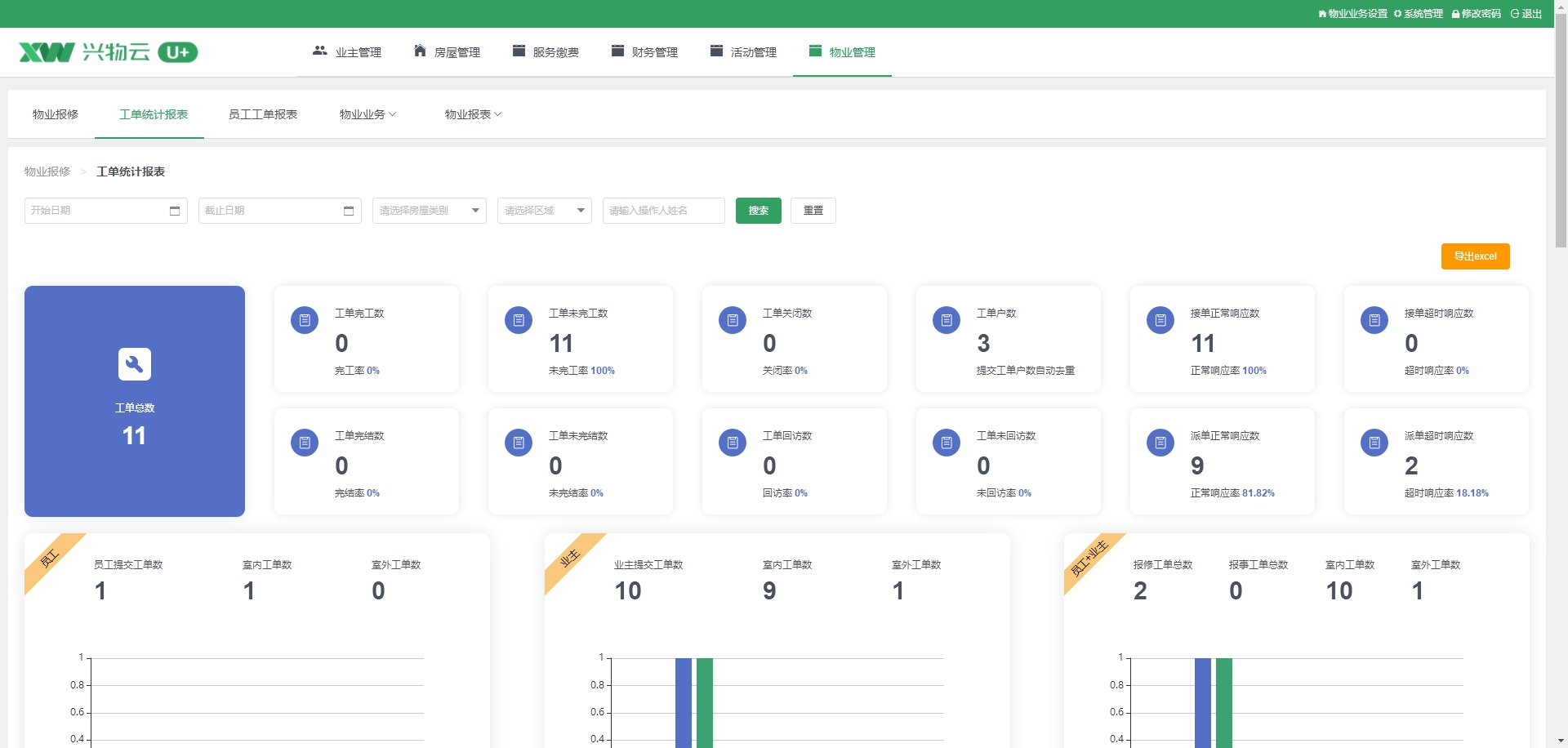Image resolution: width=1568 pixels, height=748 pixels.
Task: Open calendar icon in 开始日期 field
Action: tap(175, 211)
